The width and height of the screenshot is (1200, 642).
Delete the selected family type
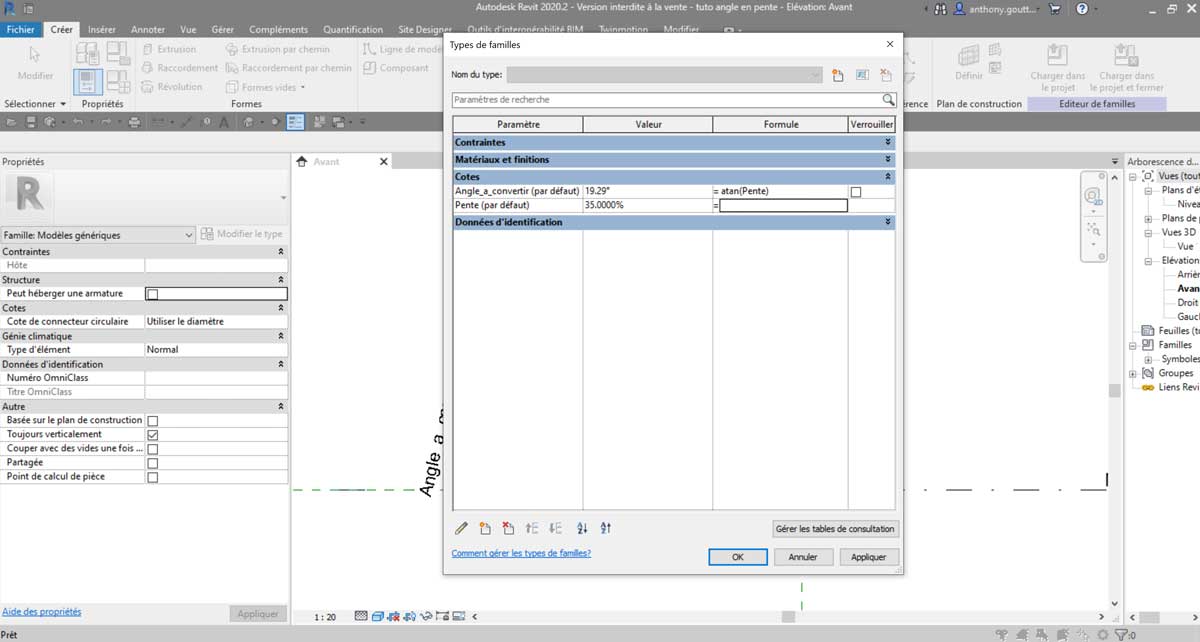pyautogui.click(x=884, y=74)
